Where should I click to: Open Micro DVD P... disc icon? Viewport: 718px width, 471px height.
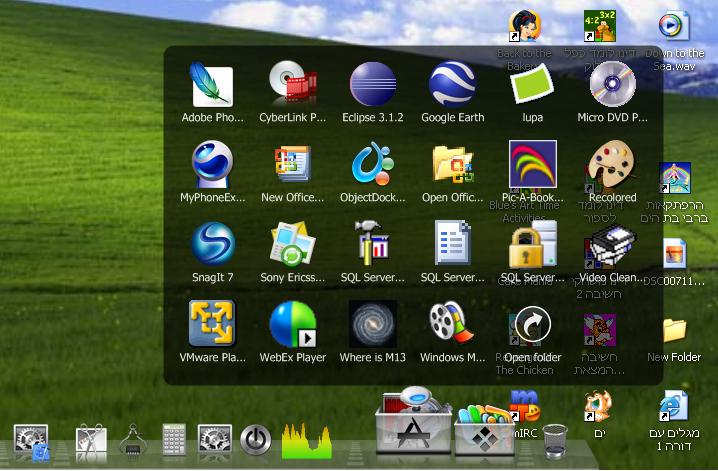(x=613, y=84)
